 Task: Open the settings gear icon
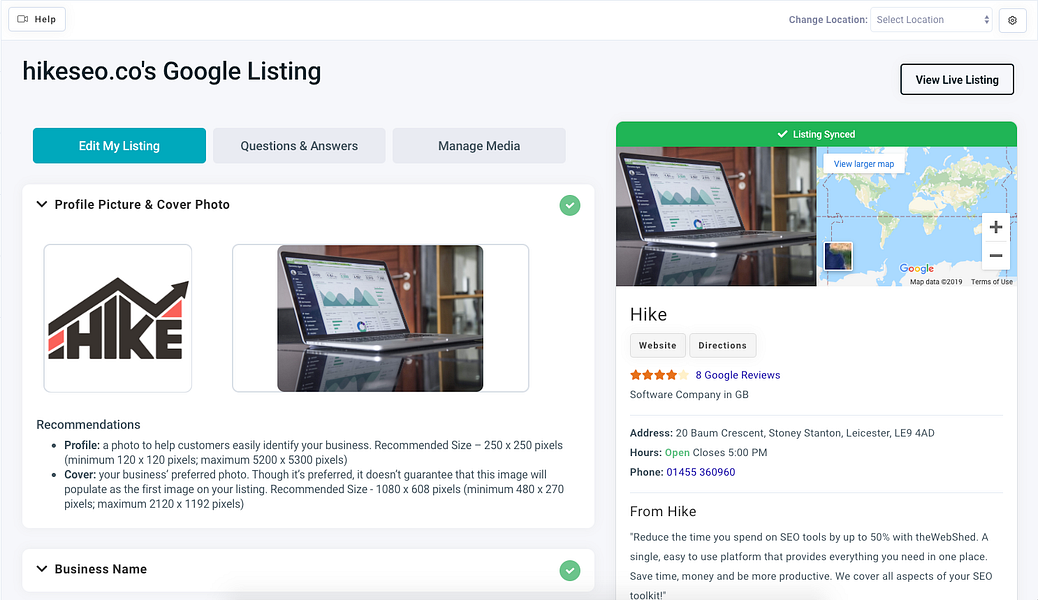click(1012, 20)
